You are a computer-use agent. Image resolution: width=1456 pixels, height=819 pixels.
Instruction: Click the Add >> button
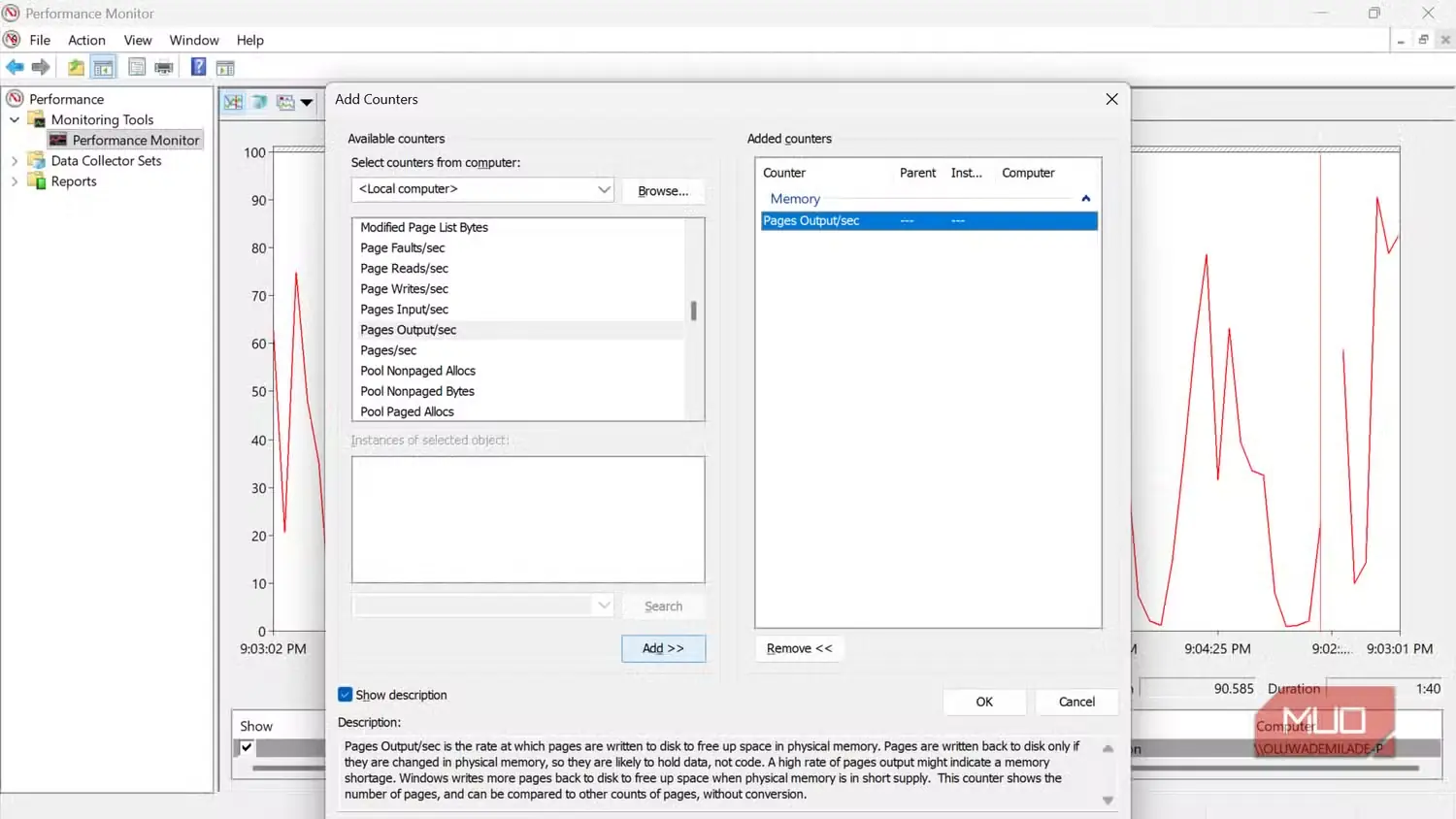pyautogui.click(x=663, y=648)
